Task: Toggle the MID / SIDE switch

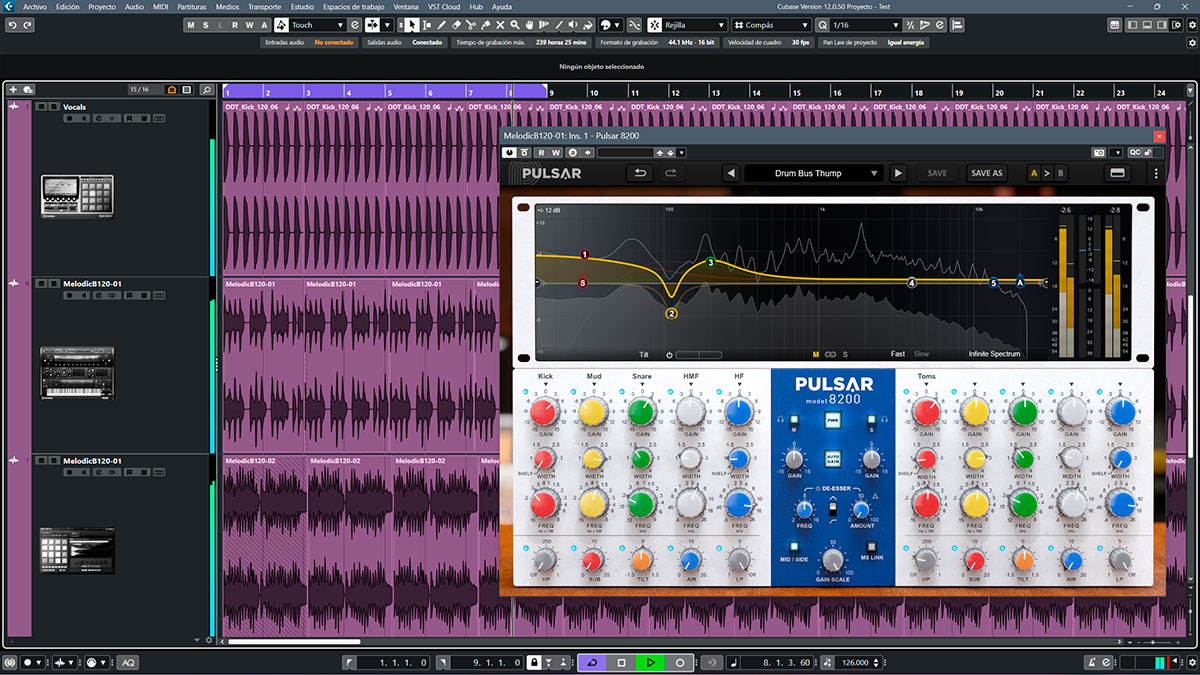Action: click(793, 547)
